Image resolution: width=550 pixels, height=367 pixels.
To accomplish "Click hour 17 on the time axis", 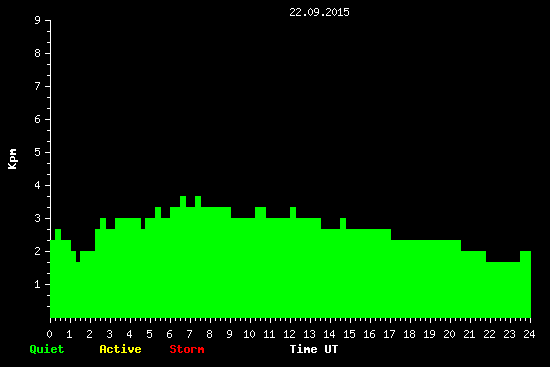I will pyautogui.click(x=389, y=334).
